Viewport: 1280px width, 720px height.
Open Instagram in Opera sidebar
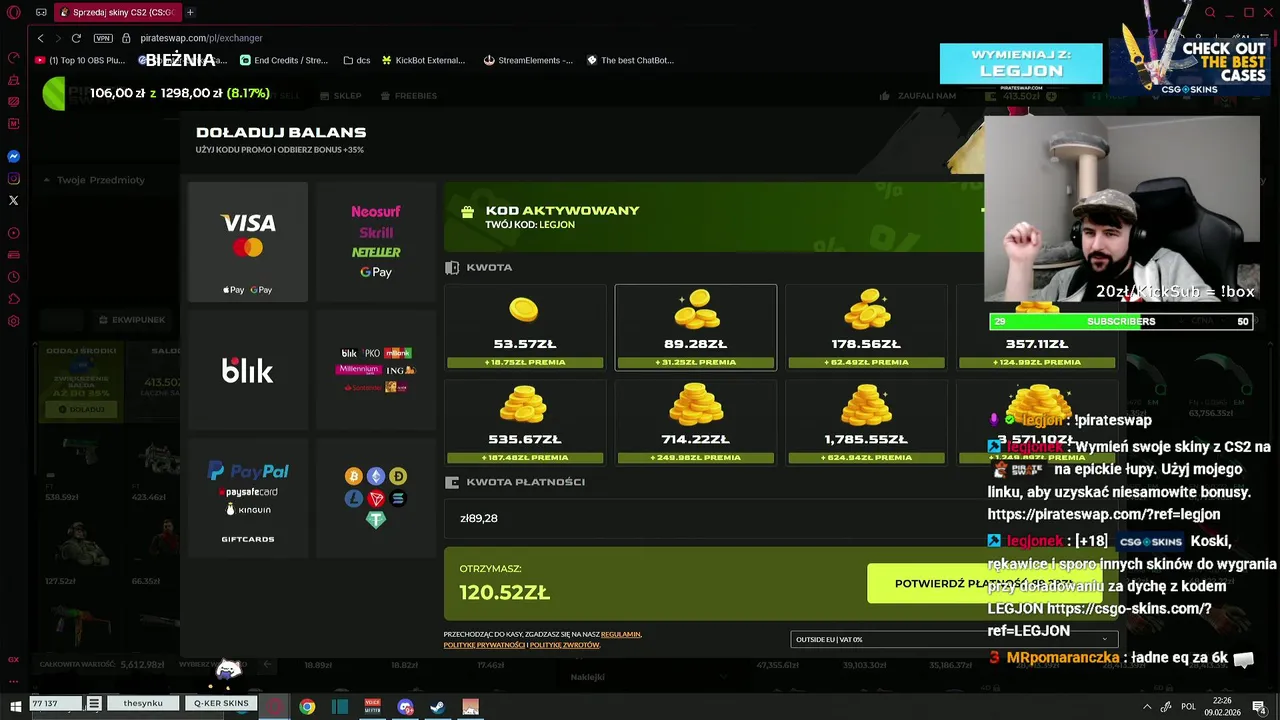(x=14, y=179)
